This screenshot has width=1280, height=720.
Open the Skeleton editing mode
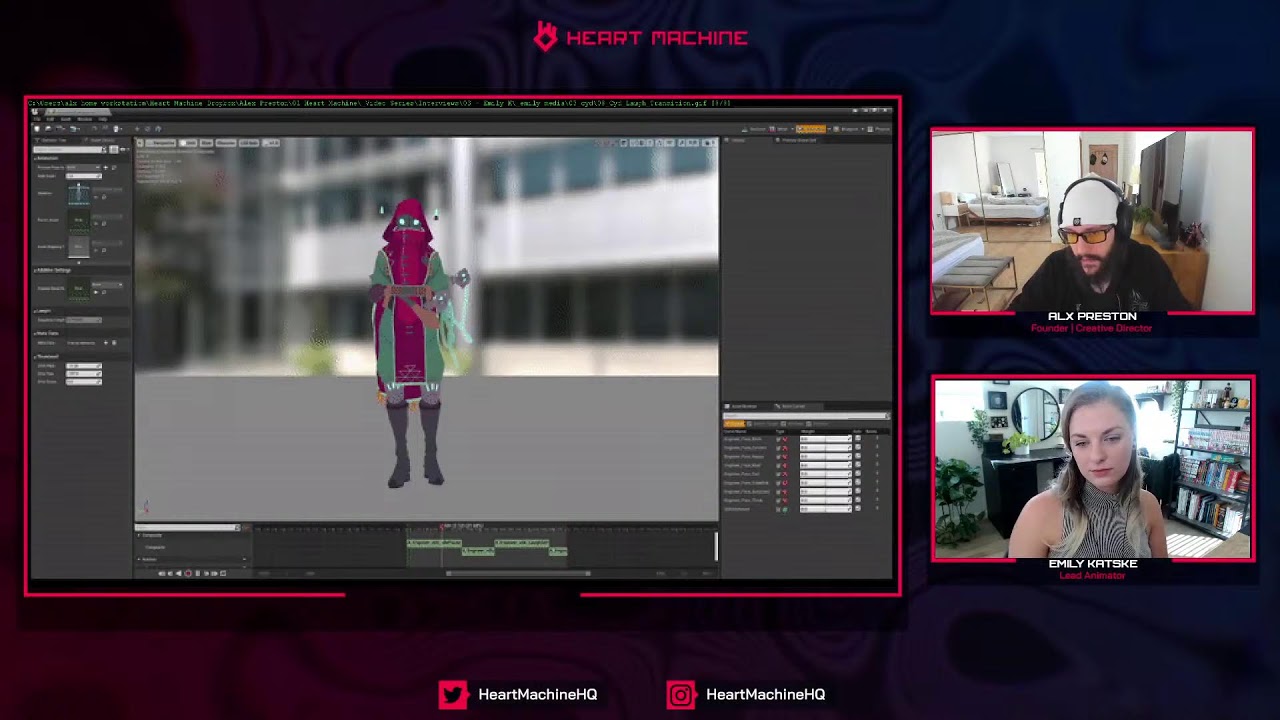click(754, 129)
